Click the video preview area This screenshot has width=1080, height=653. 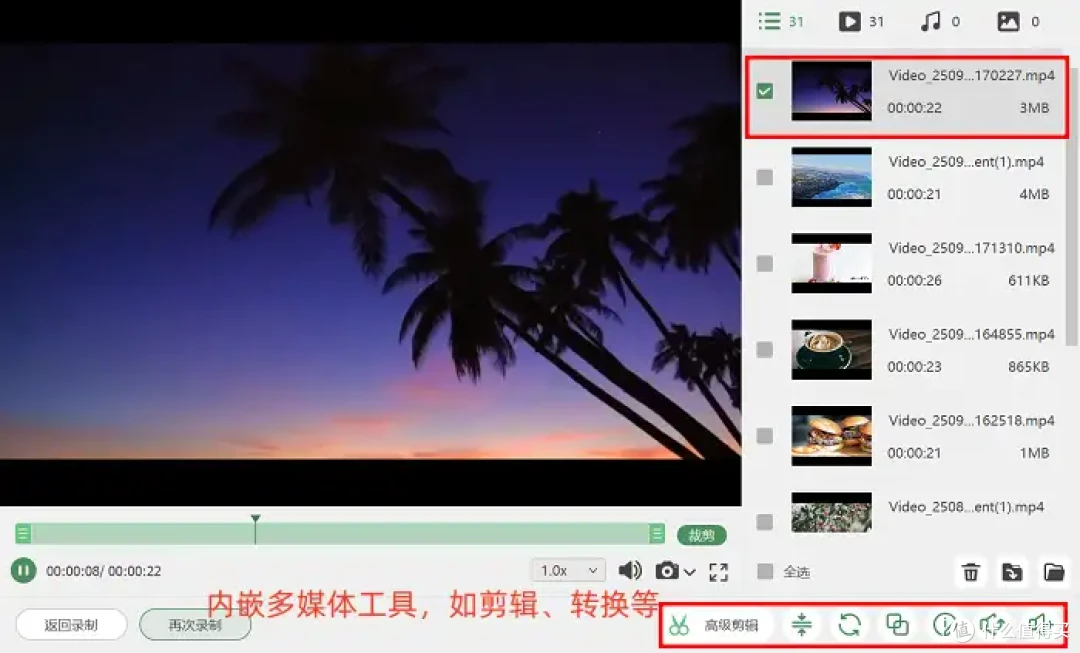(371, 253)
